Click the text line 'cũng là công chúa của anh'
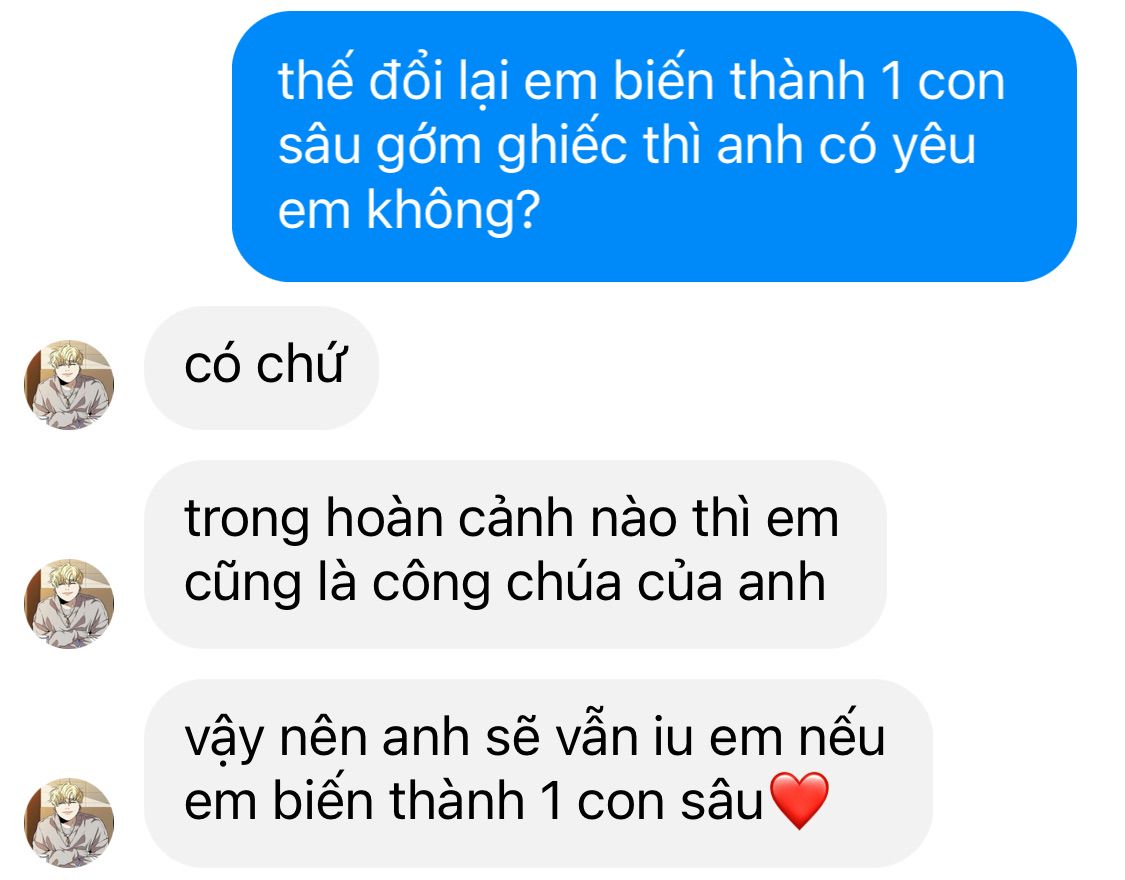The height and width of the screenshot is (880, 1125). click(505, 583)
